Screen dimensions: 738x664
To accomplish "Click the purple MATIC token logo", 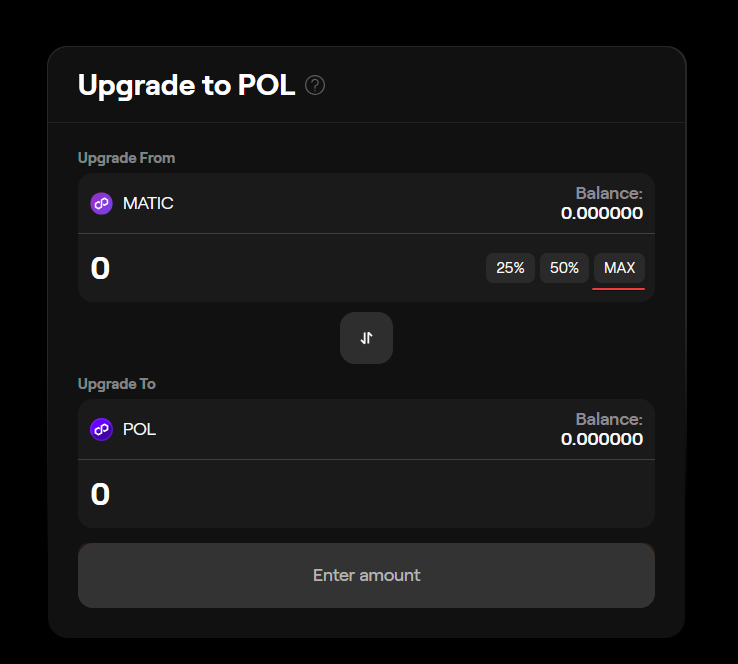I will tap(101, 203).
